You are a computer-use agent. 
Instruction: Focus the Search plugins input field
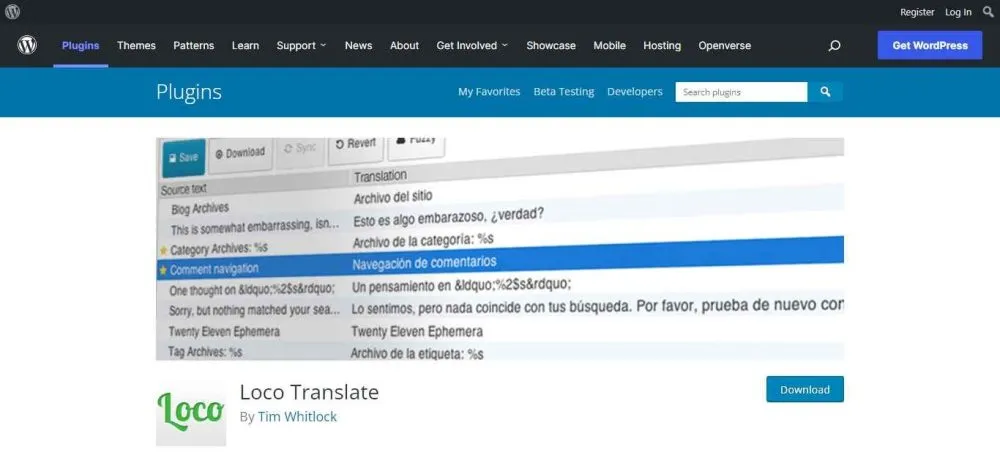click(740, 92)
